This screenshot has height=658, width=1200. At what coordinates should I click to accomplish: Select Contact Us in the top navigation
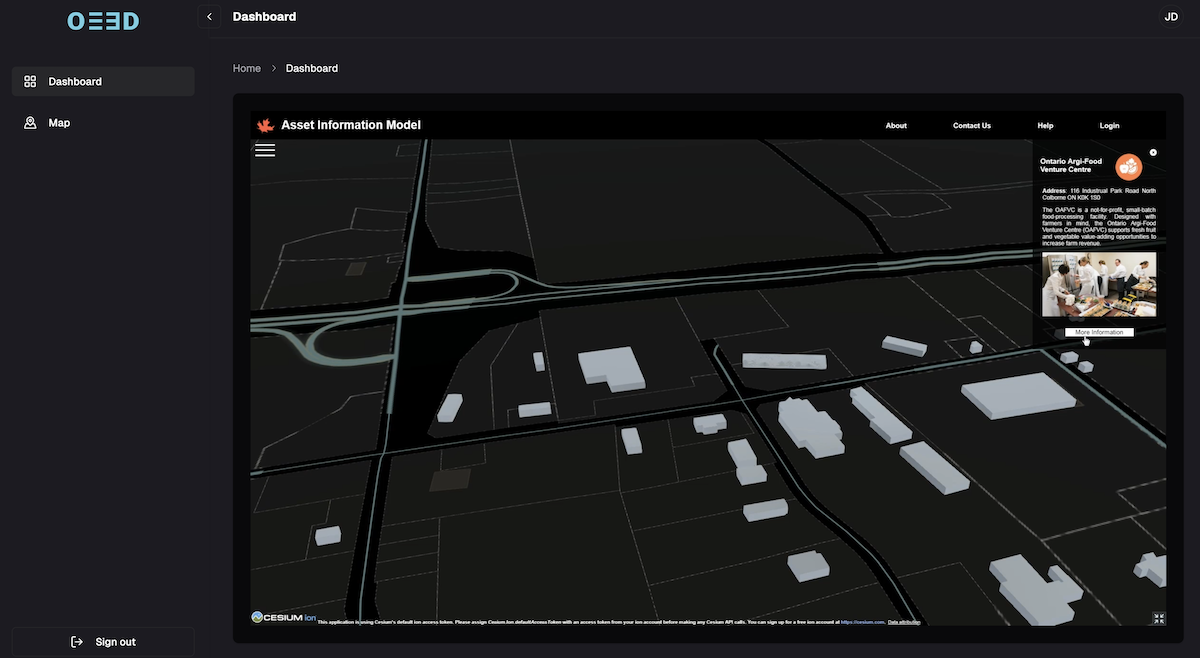pyautogui.click(x=971, y=126)
